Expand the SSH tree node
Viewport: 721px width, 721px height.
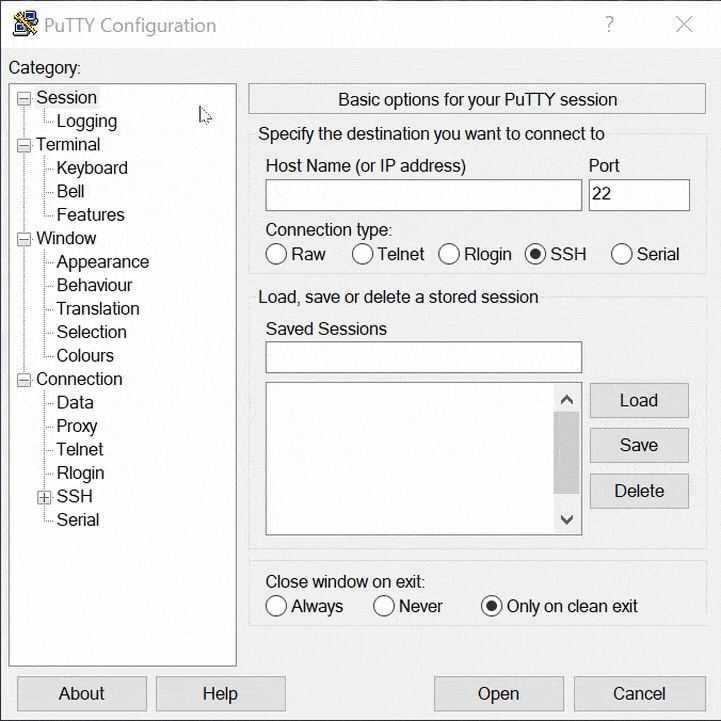44,497
